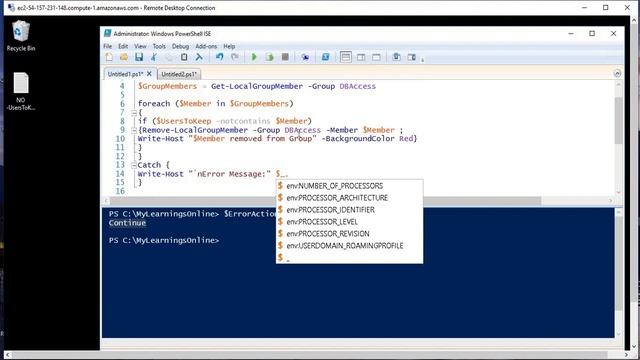Open the Add-ons menu
The width and height of the screenshot is (640, 360).
(x=206, y=46)
